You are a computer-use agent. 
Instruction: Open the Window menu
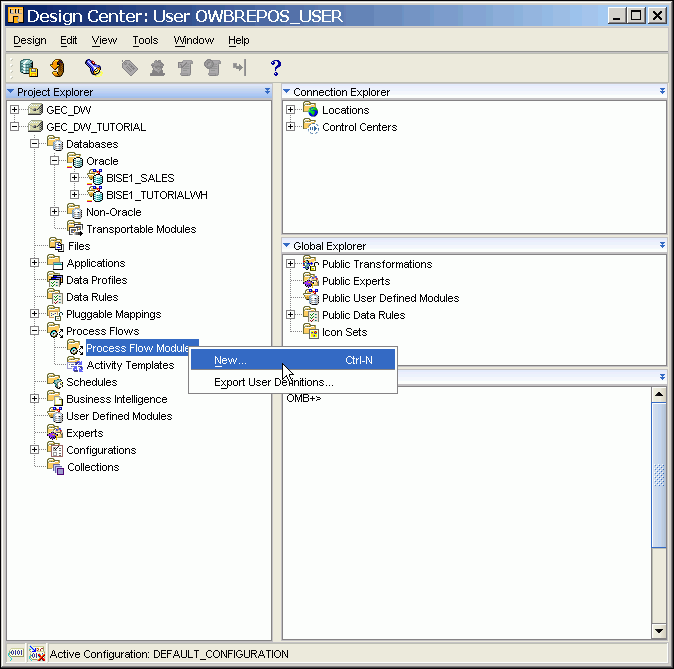[x=194, y=40]
